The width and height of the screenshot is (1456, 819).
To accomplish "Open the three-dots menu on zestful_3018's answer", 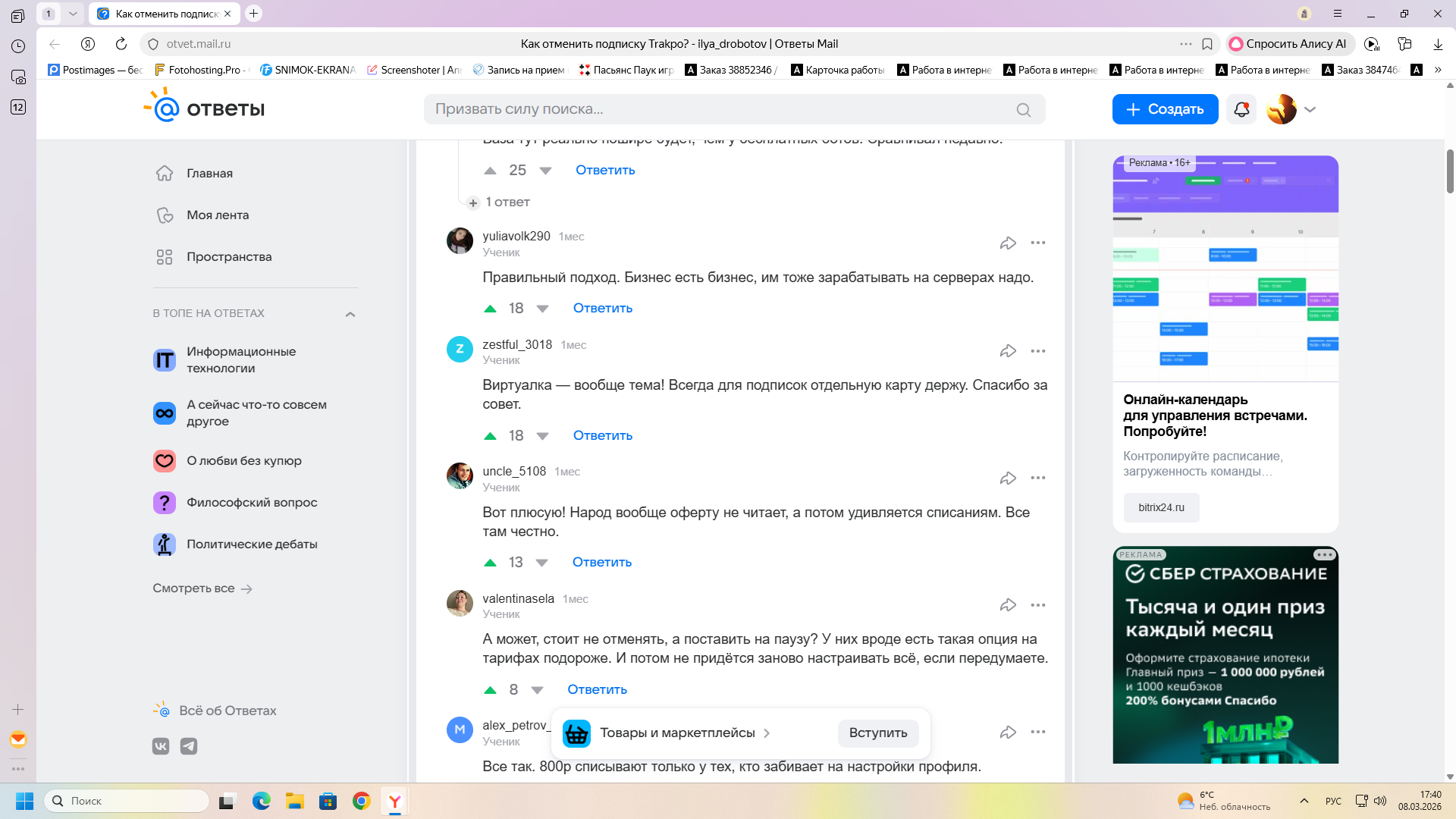I will pos(1037,351).
